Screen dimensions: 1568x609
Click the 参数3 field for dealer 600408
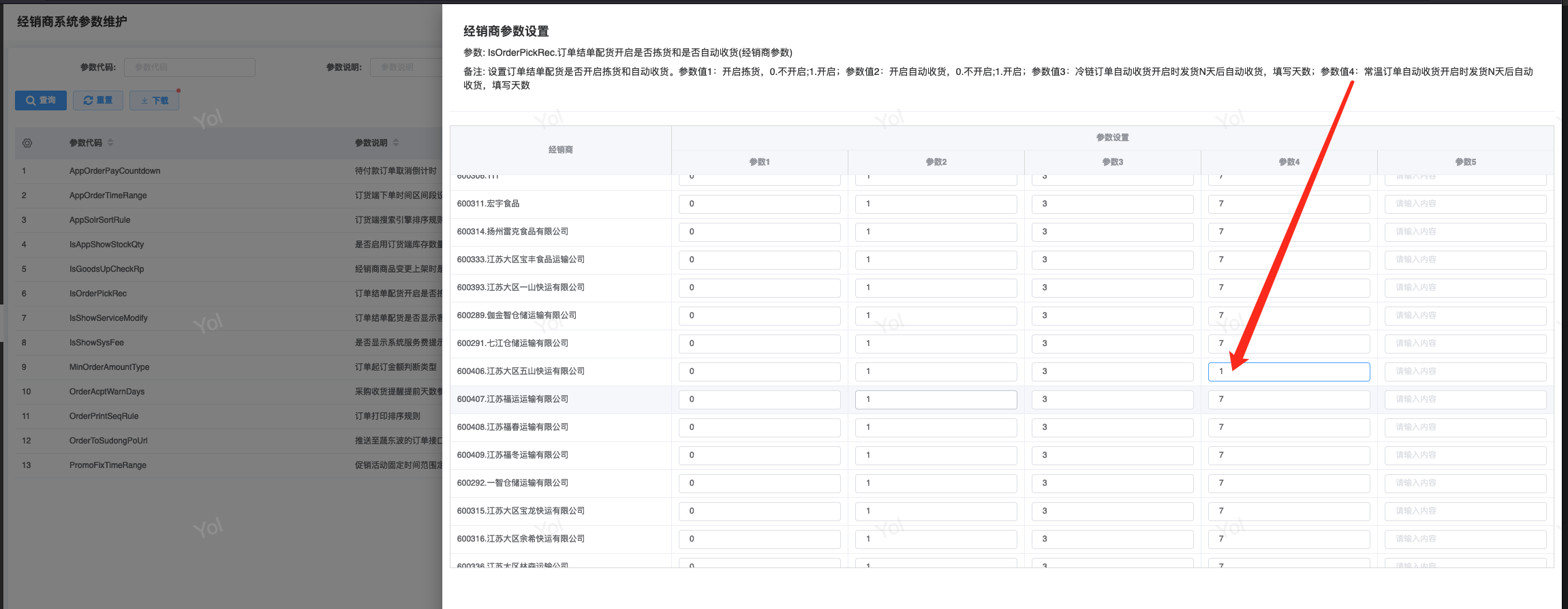1112,427
